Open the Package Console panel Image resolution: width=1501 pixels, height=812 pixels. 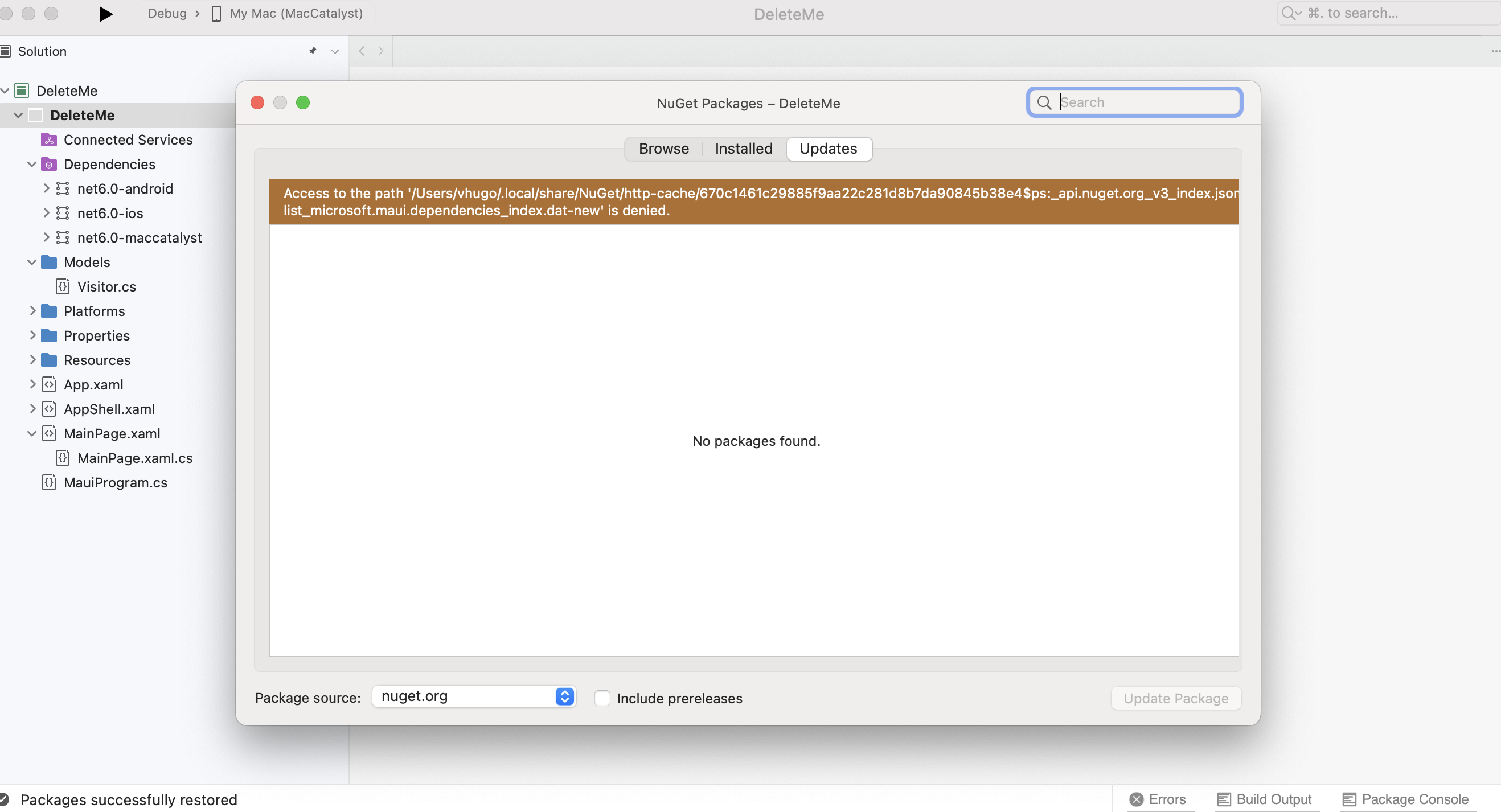pos(1404,798)
